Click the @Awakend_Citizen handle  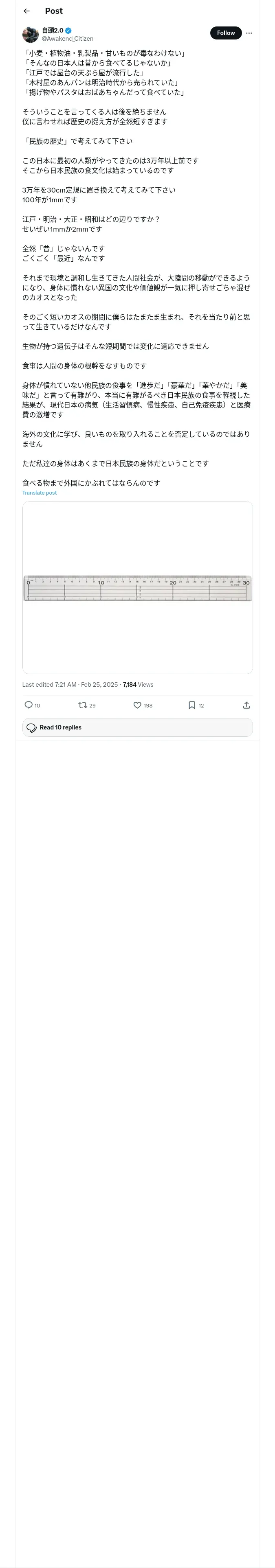point(67,38)
